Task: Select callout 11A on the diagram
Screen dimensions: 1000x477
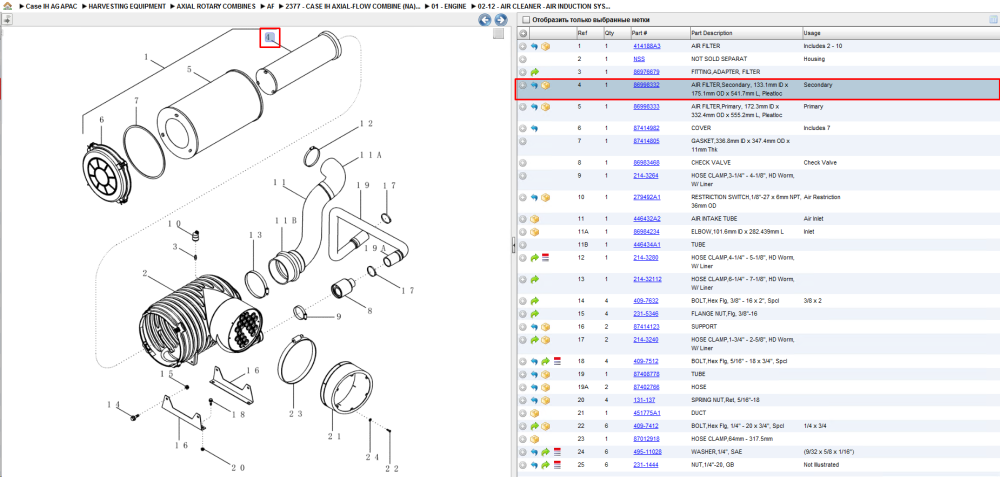Action: (x=371, y=155)
